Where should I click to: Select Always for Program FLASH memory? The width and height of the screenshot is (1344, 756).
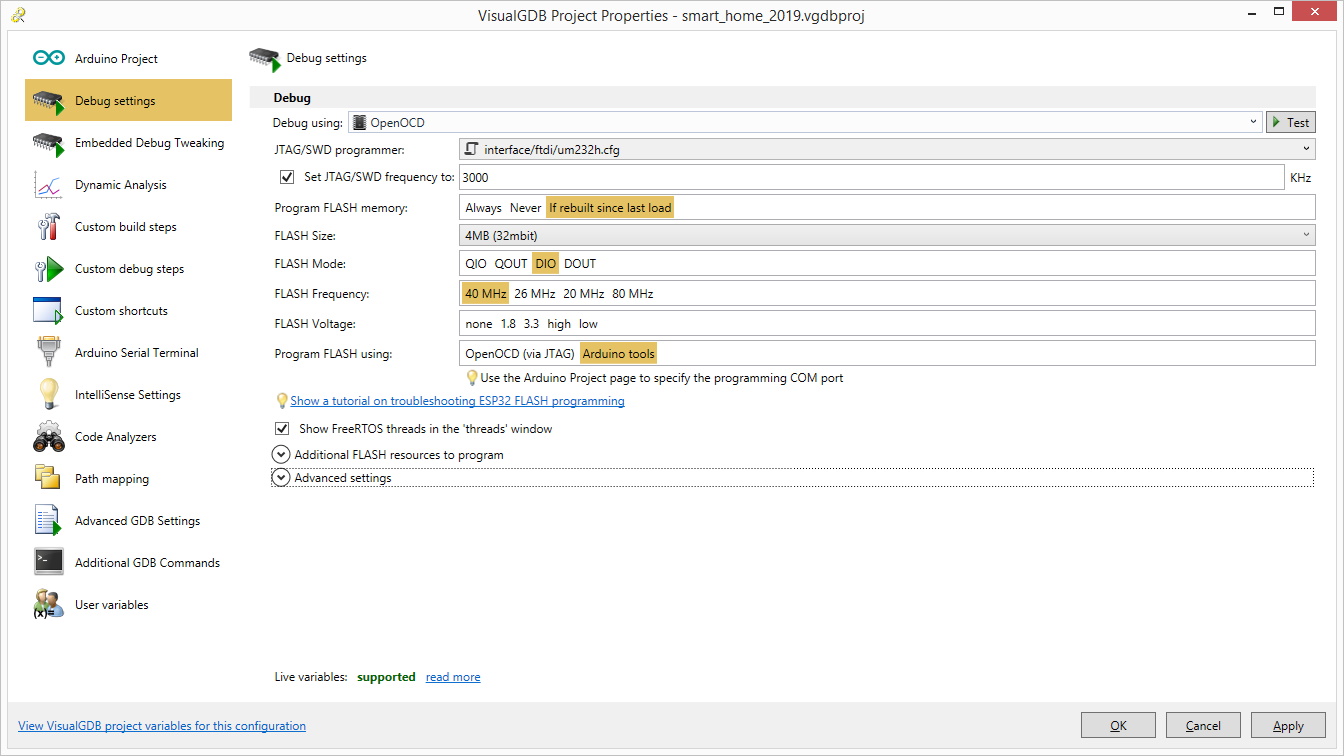483,208
